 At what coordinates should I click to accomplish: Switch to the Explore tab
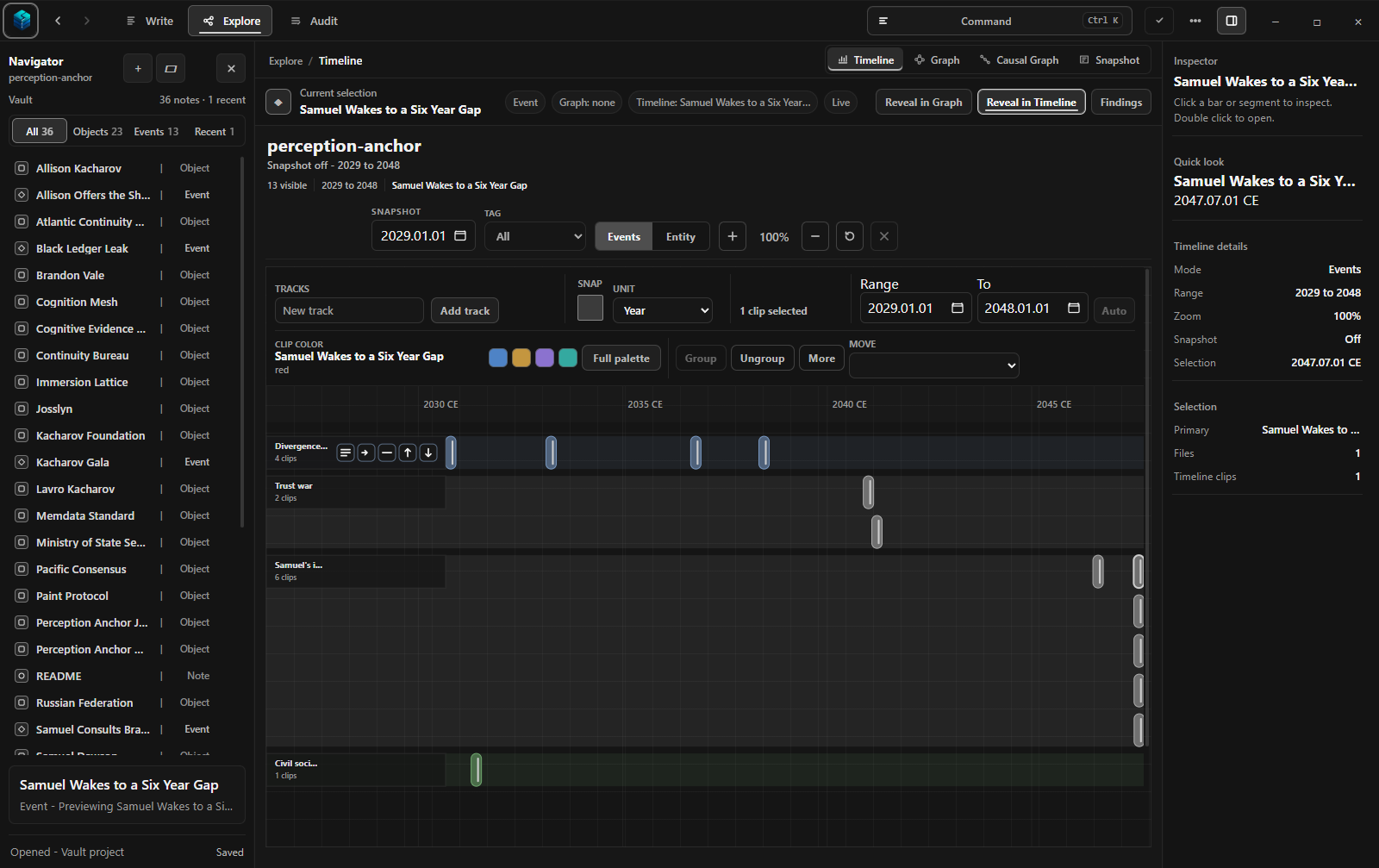pos(230,21)
